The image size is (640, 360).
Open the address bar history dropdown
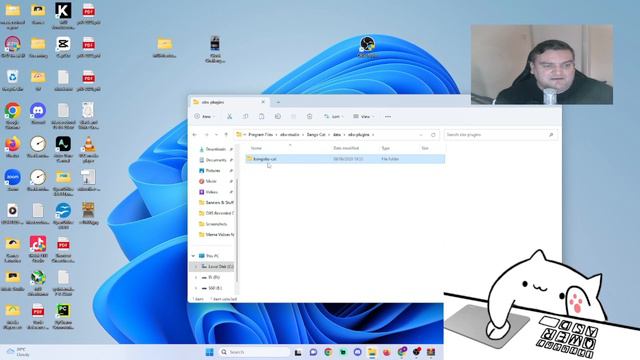pyautogui.click(x=421, y=135)
